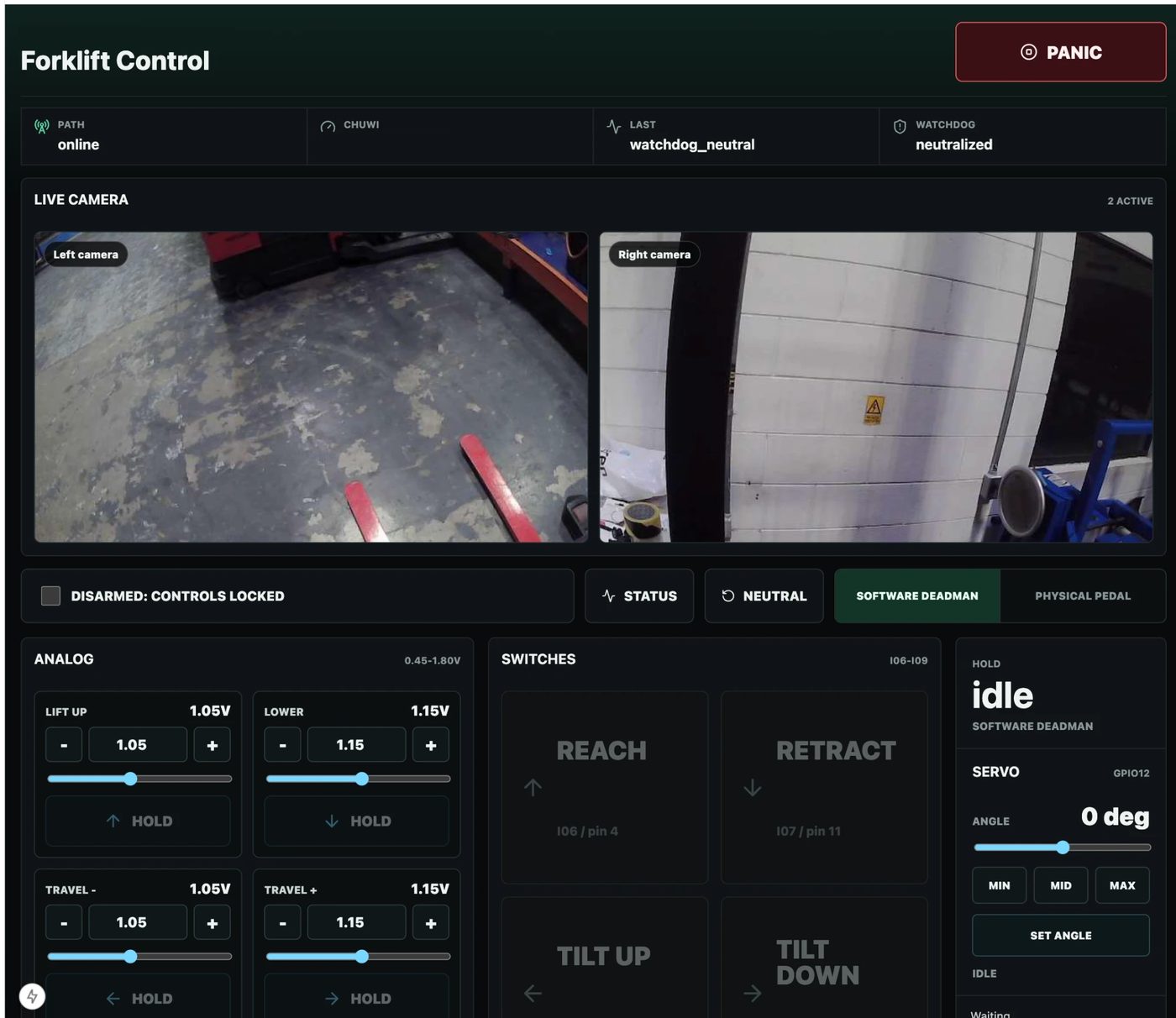Click the LIFT UP HOLD button
Screen dimensions: 1176x1018
pos(138,821)
